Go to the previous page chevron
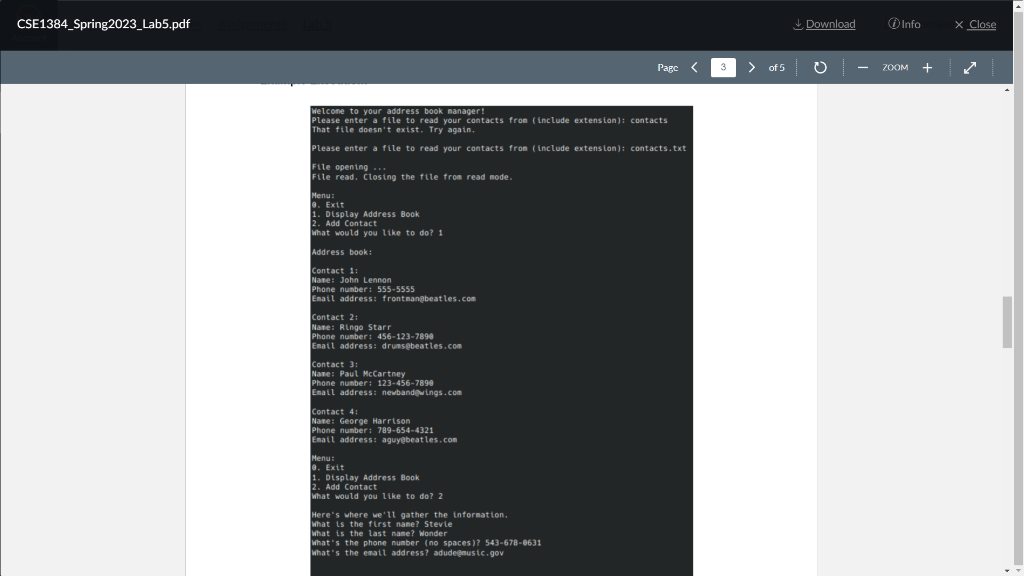Image resolution: width=1024 pixels, height=576 pixels. click(x=694, y=67)
